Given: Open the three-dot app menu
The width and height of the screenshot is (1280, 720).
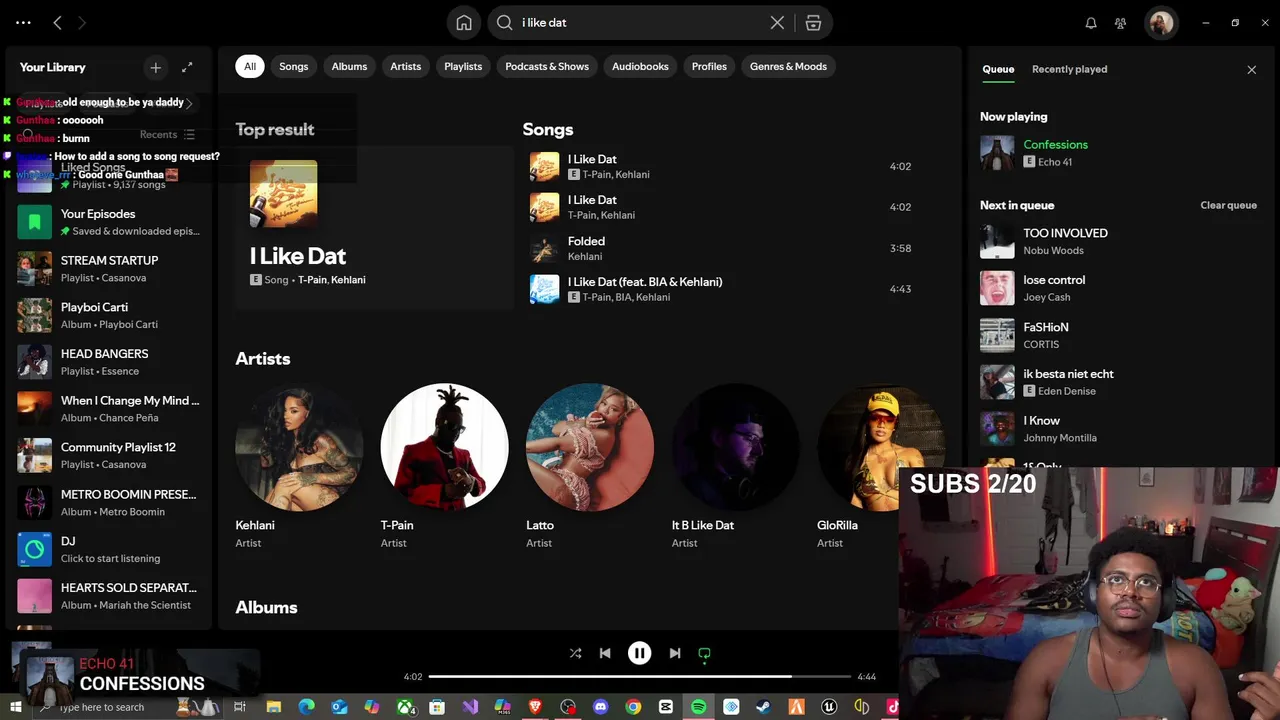Looking at the screenshot, I should click(24, 23).
